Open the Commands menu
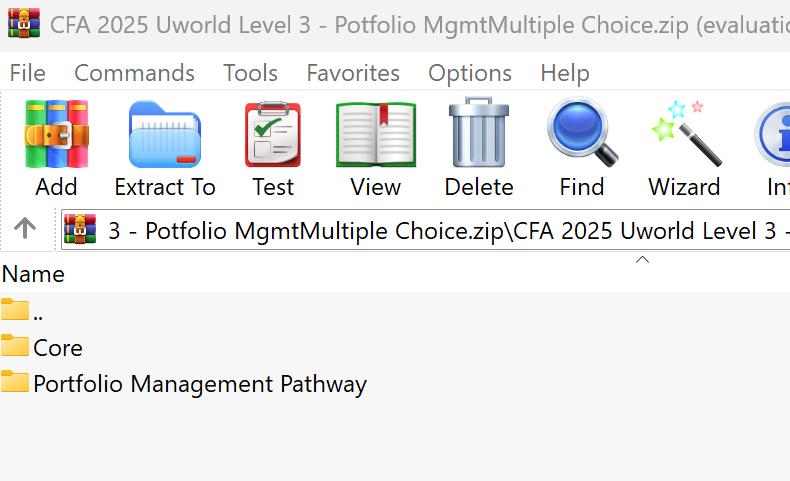 tap(134, 73)
